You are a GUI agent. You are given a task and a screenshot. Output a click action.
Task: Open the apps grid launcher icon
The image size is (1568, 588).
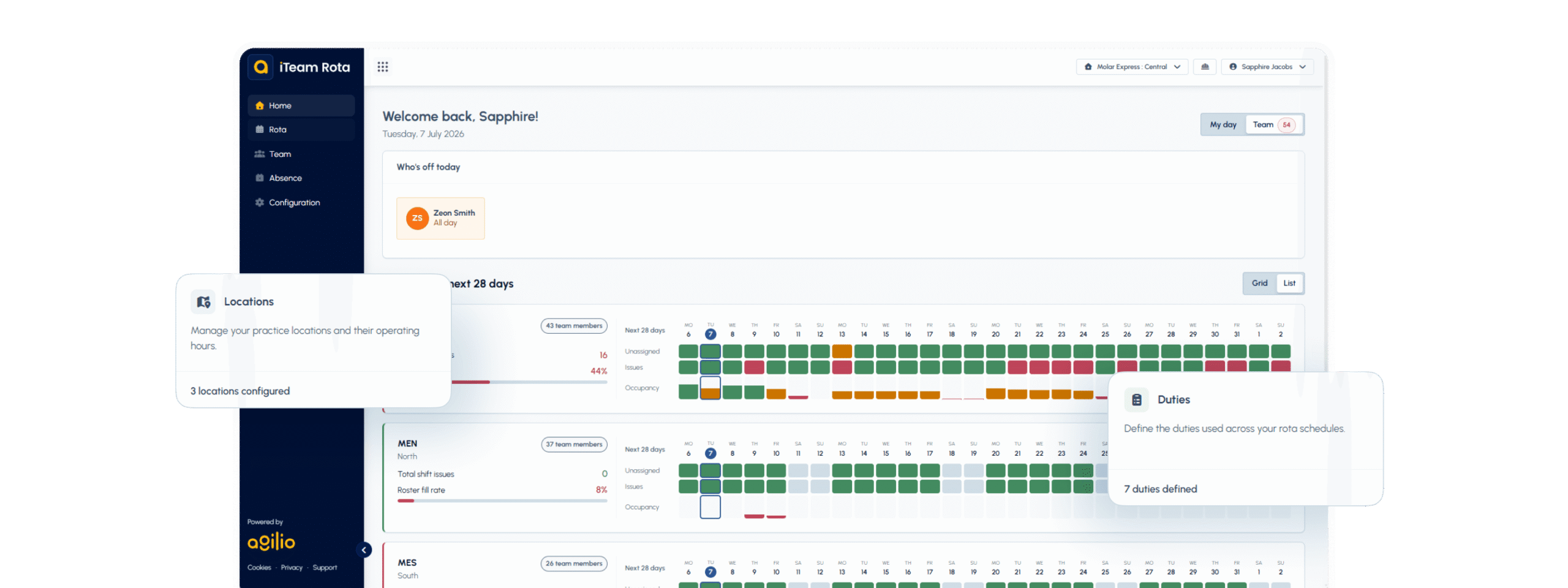(x=383, y=67)
